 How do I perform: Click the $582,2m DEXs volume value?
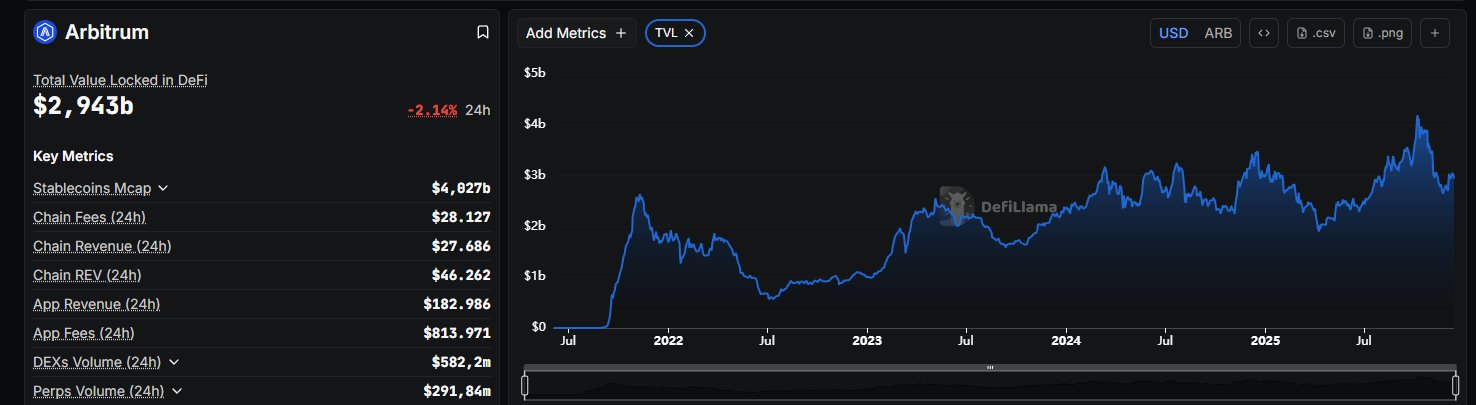pyautogui.click(x=461, y=362)
